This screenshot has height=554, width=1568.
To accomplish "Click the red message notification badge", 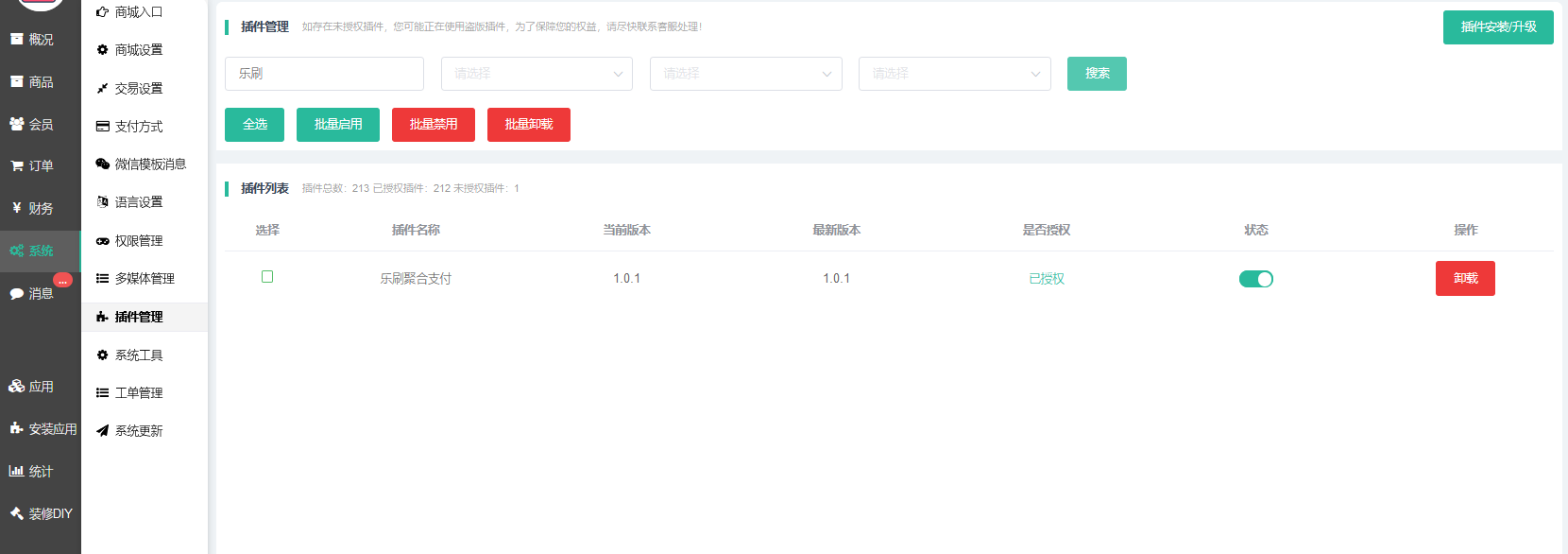I will (x=62, y=280).
